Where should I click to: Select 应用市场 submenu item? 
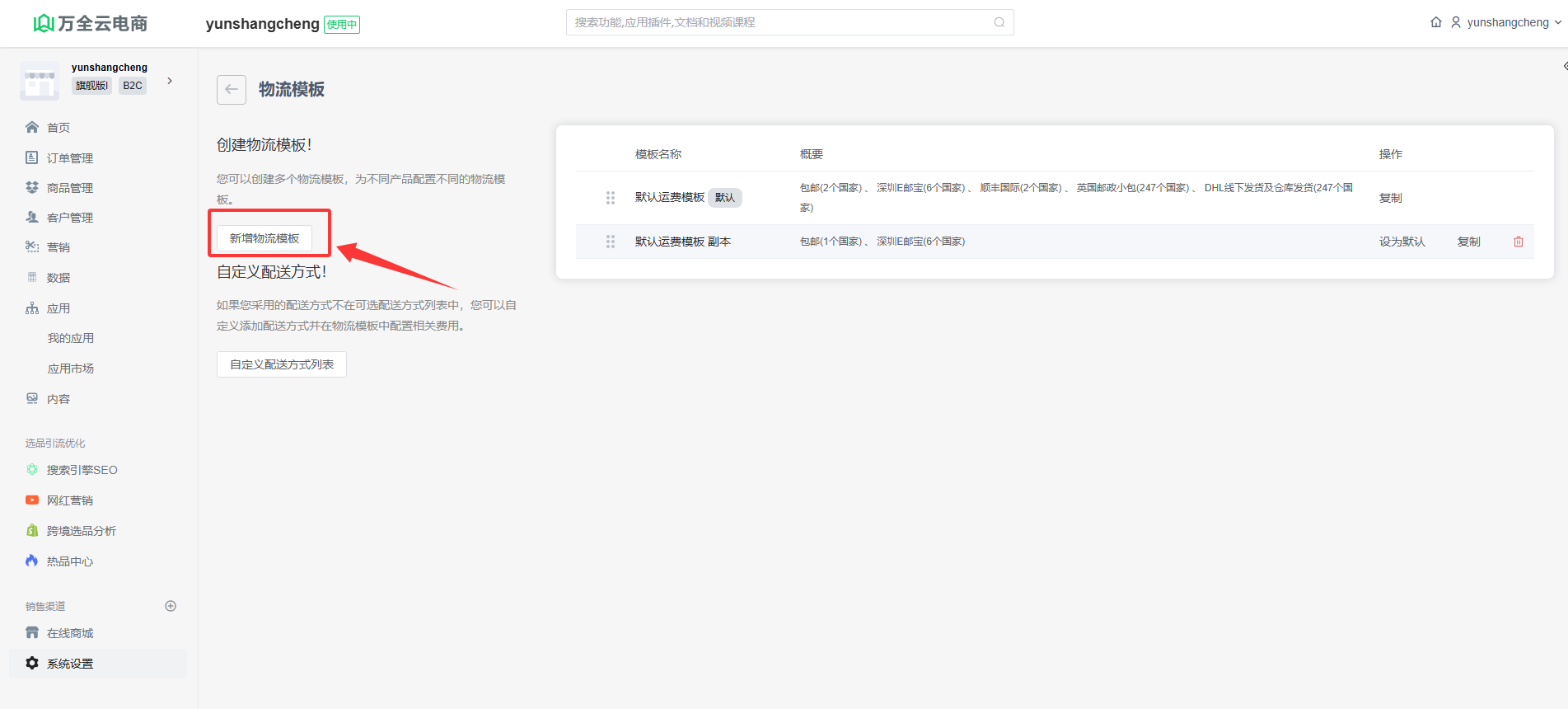71,369
